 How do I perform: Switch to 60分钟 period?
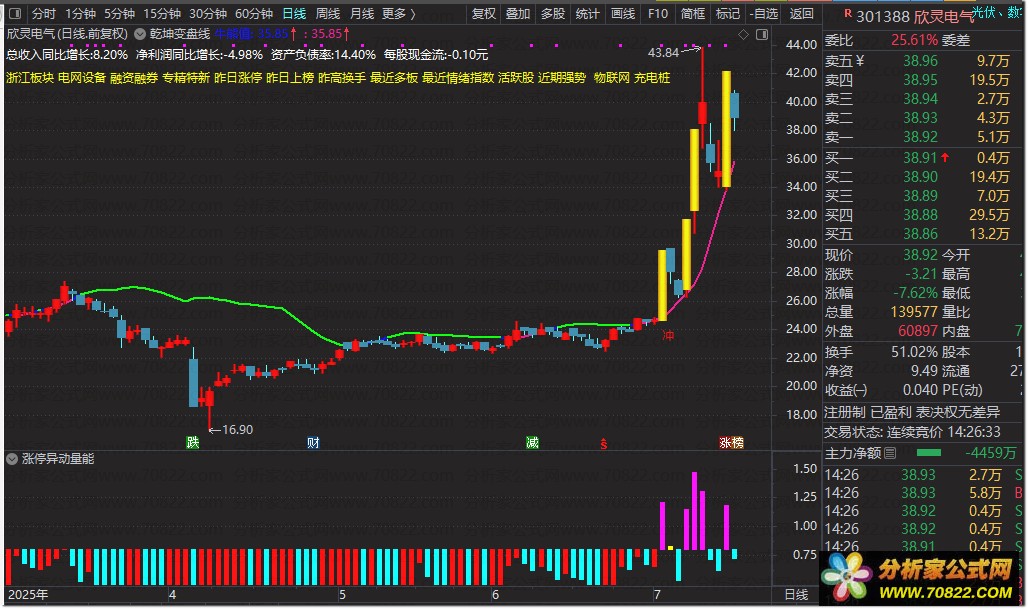[254, 13]
